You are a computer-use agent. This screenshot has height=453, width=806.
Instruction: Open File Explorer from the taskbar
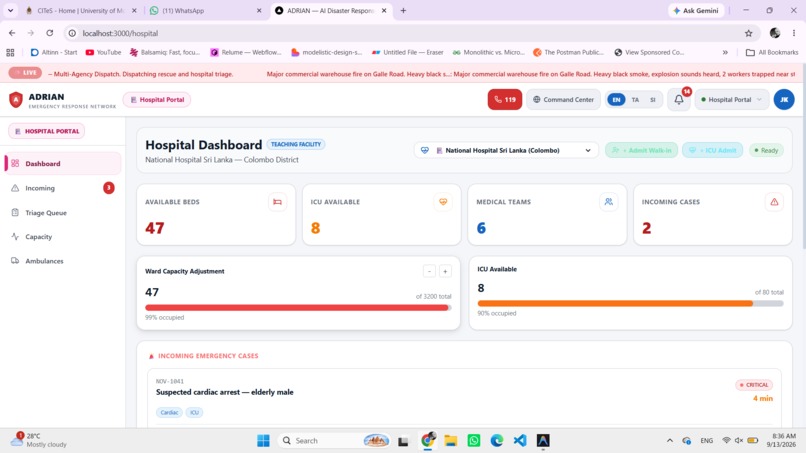[x=451, y=441]
